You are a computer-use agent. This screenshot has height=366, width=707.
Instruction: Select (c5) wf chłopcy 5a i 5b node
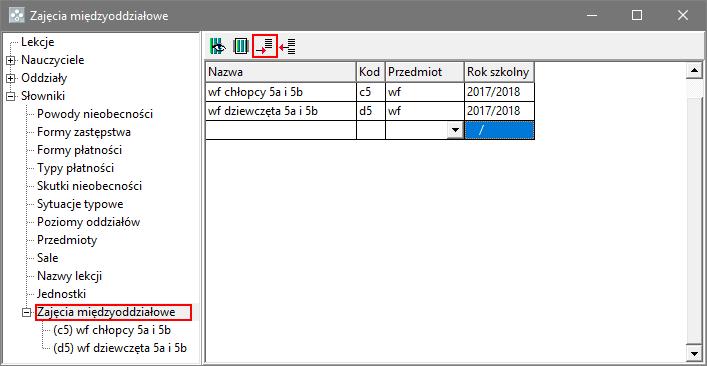point(112,330)
